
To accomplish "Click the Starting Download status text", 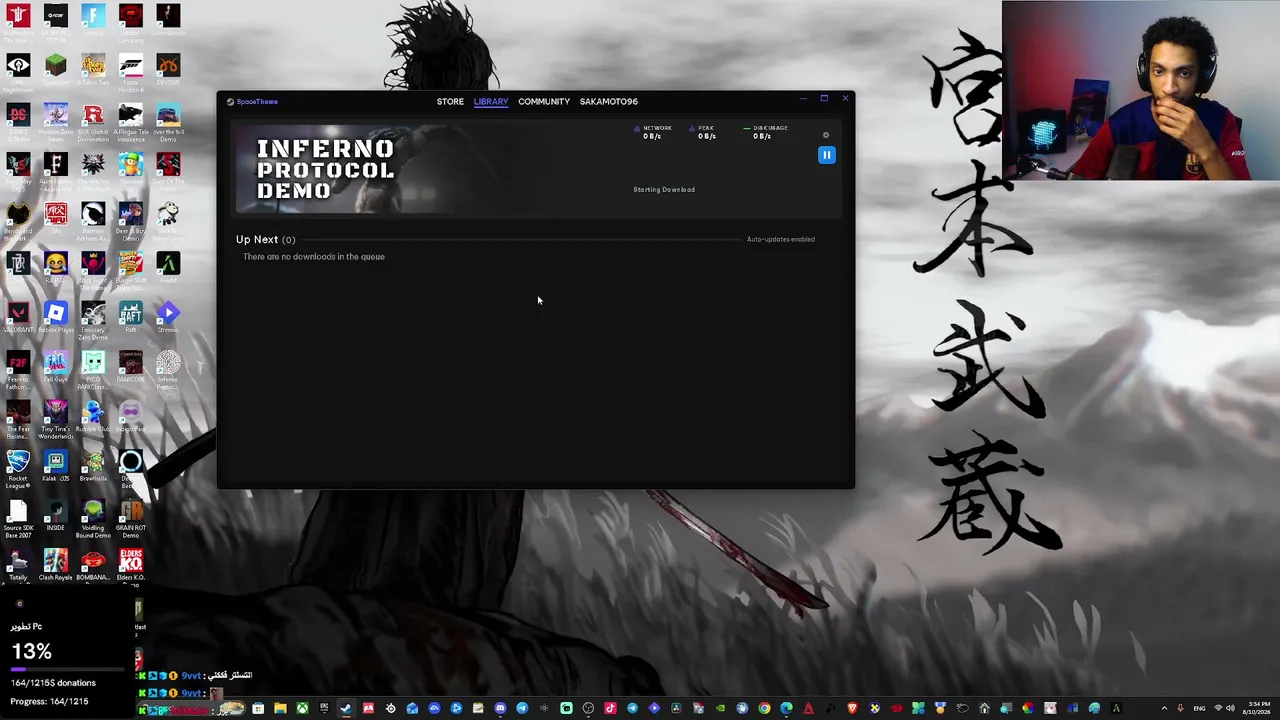I will (664, 189).
